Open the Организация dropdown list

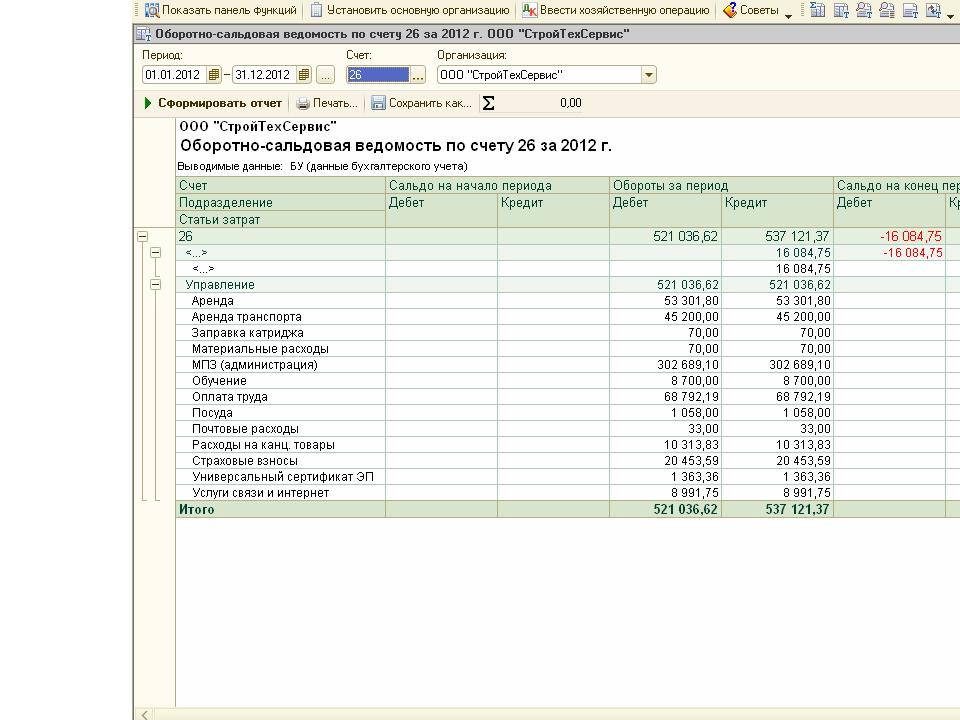click(648, 75)
